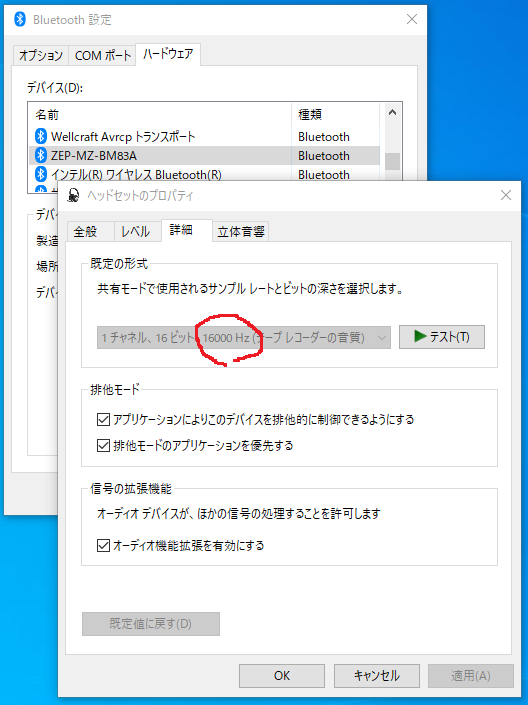Disable オーディオ機能拡張を有効にする checkbox
The width and height of the screenshot is (528, 705).
(x=103, y=545)
